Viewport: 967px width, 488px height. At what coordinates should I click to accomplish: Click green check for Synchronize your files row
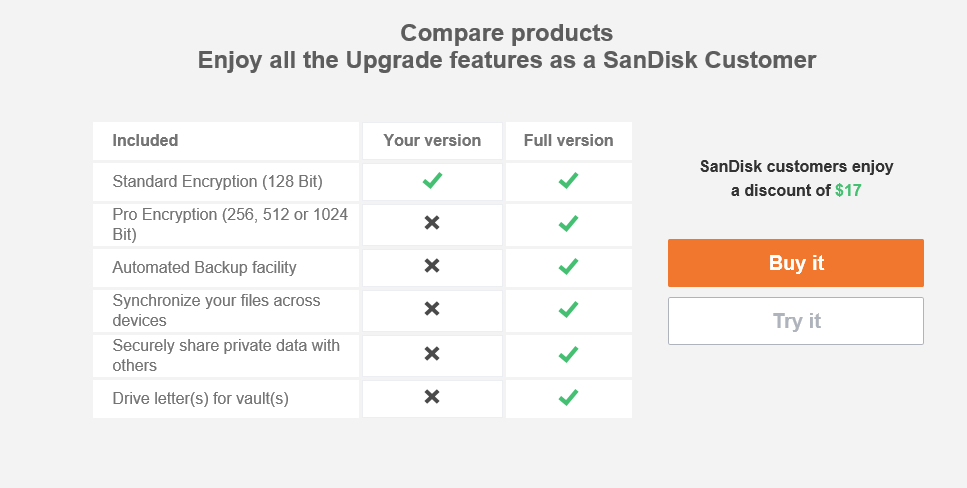[x=568, y=309]
